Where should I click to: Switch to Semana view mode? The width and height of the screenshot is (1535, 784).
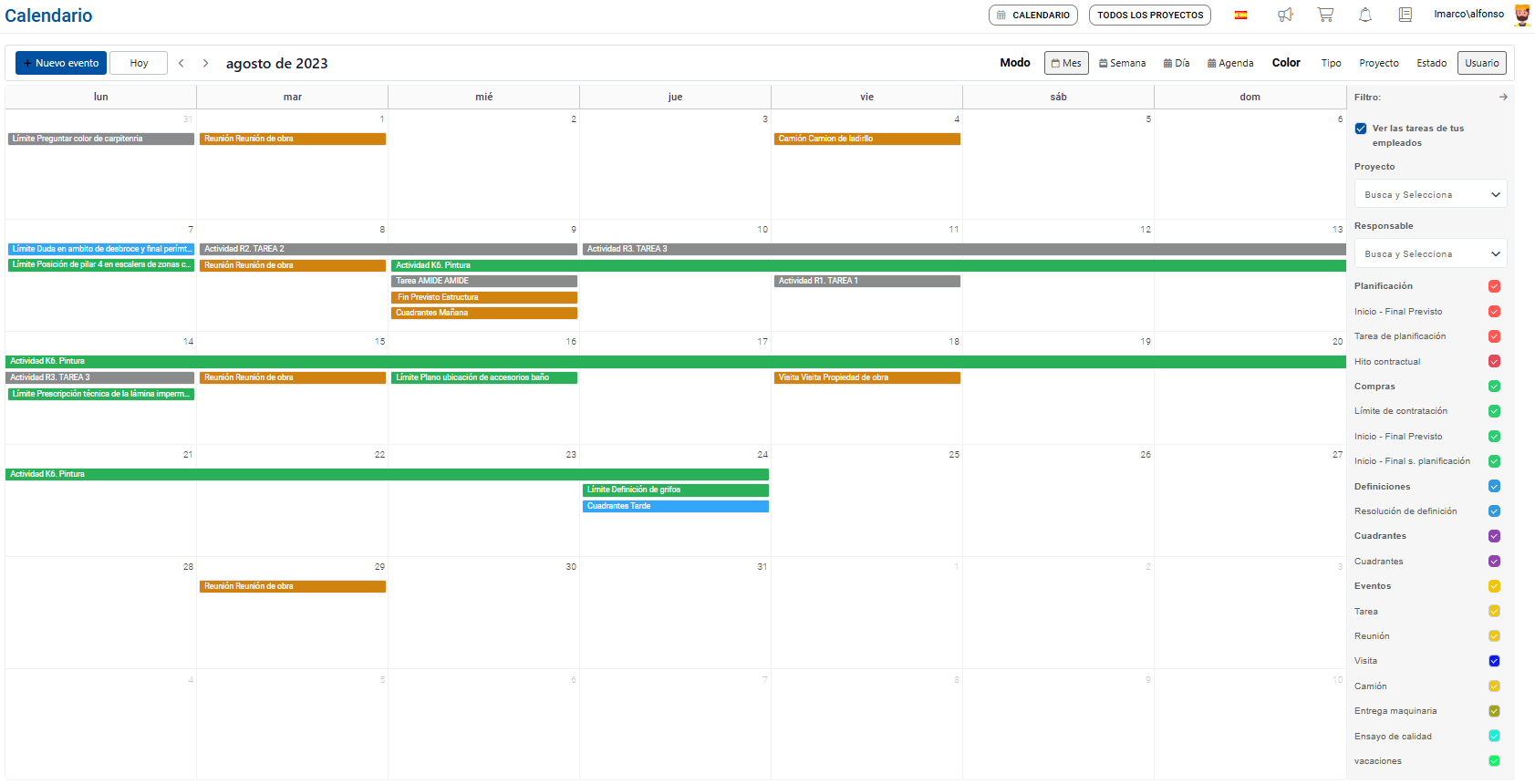pos(1122,63)
